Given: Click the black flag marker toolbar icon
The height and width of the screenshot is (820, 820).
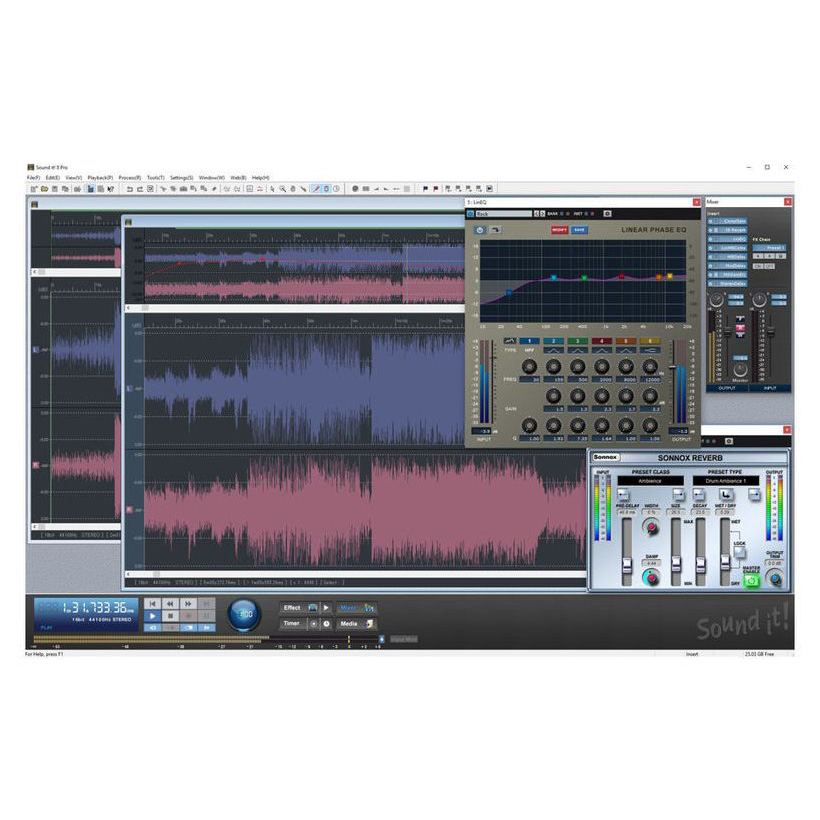Looking at the screenshot, I should [425, 189].
